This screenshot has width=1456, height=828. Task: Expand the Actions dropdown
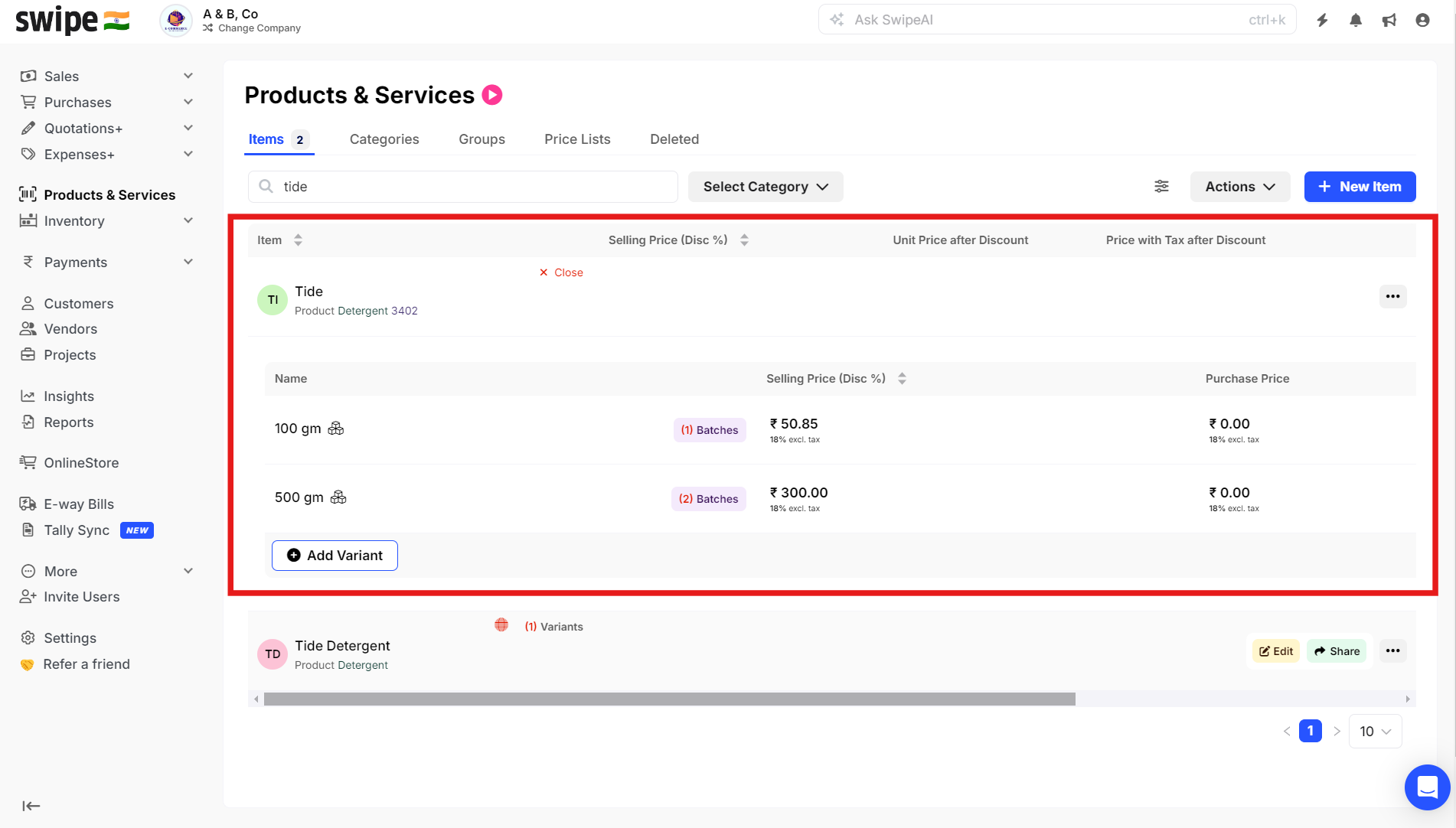(1239, 187)
